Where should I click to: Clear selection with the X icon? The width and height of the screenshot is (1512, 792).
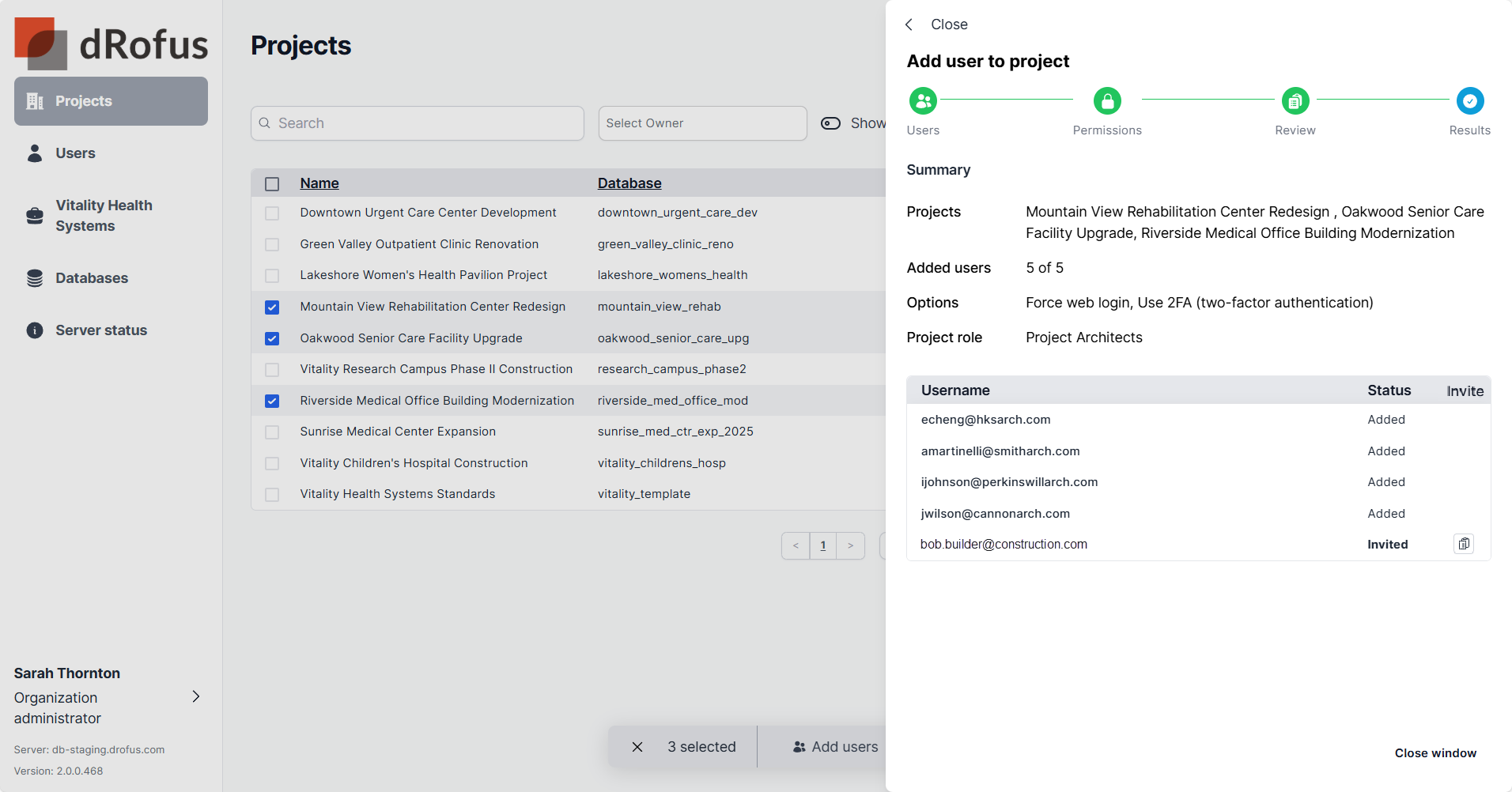637,747
